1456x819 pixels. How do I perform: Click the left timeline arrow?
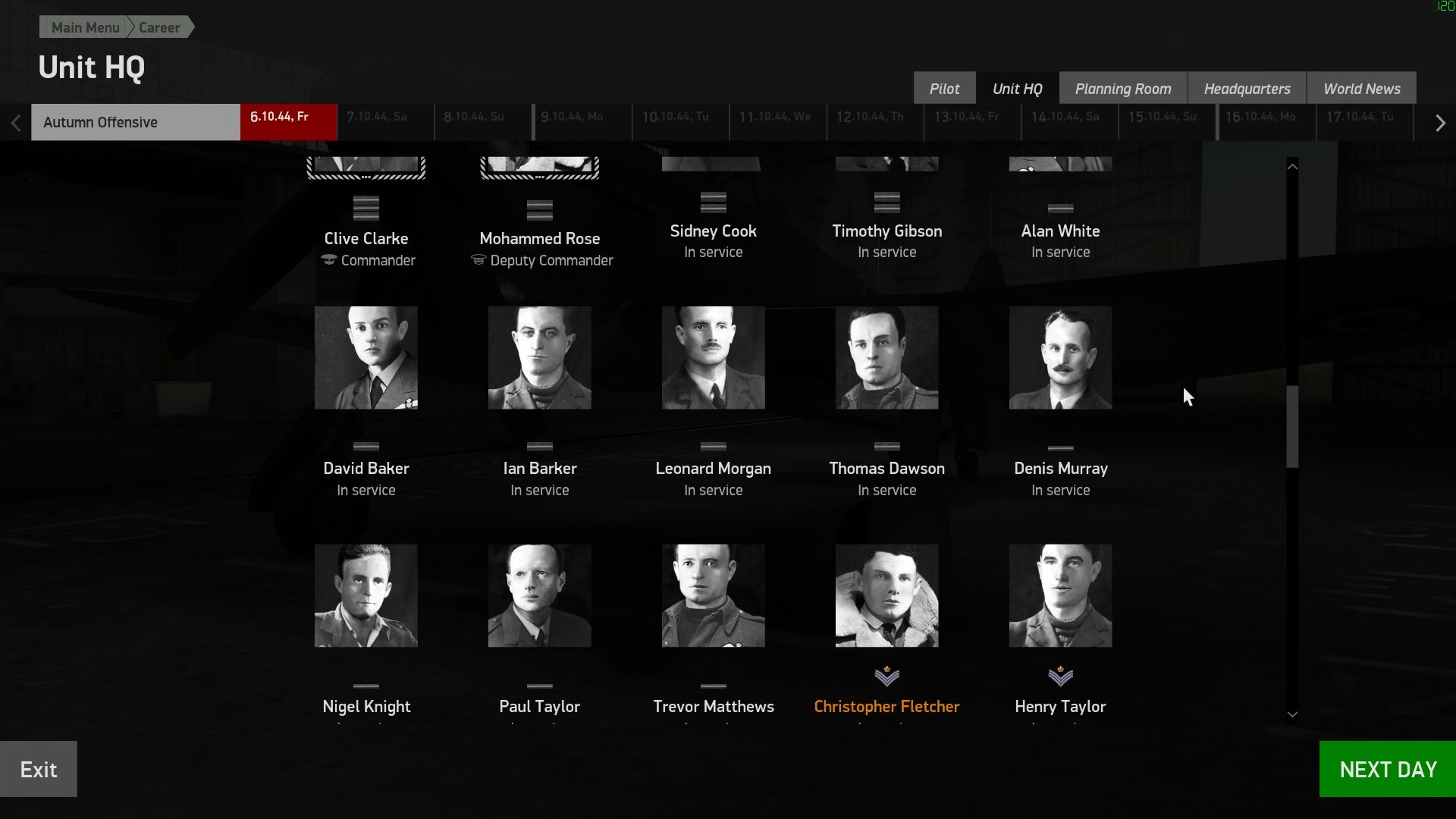pyautogui.click(x=16, y=123)
